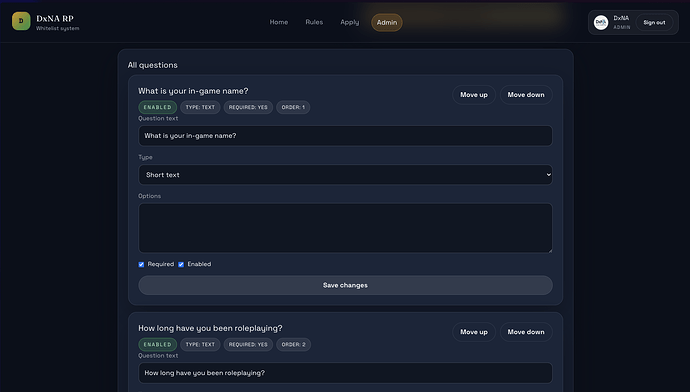Sign out of the account
Viewport: 690px width, 392px height.
pos(654,22)
